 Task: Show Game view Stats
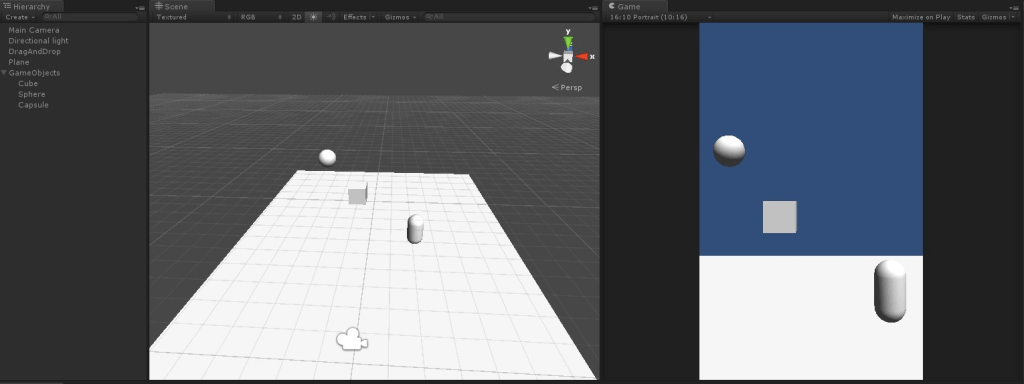point(966,17)
